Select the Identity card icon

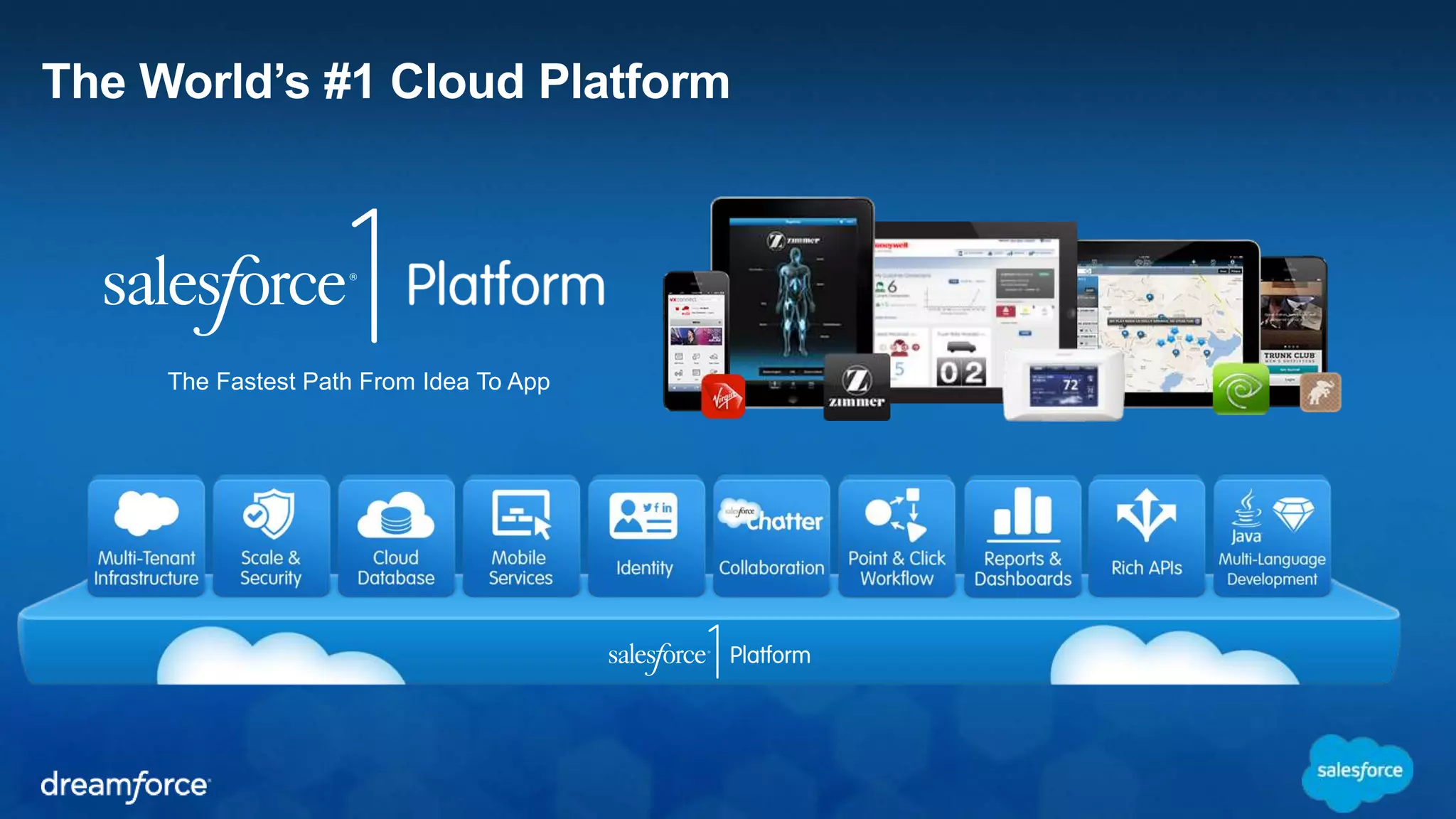(643, 517)
